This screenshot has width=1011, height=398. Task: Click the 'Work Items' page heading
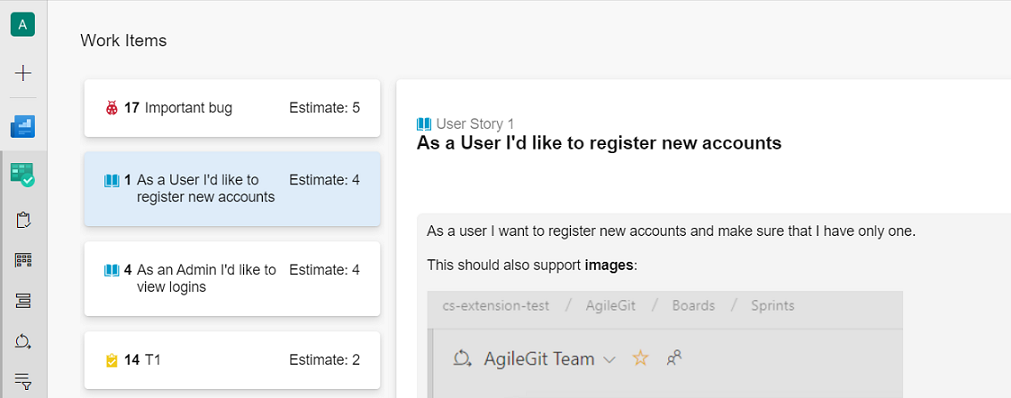(123, 41)
